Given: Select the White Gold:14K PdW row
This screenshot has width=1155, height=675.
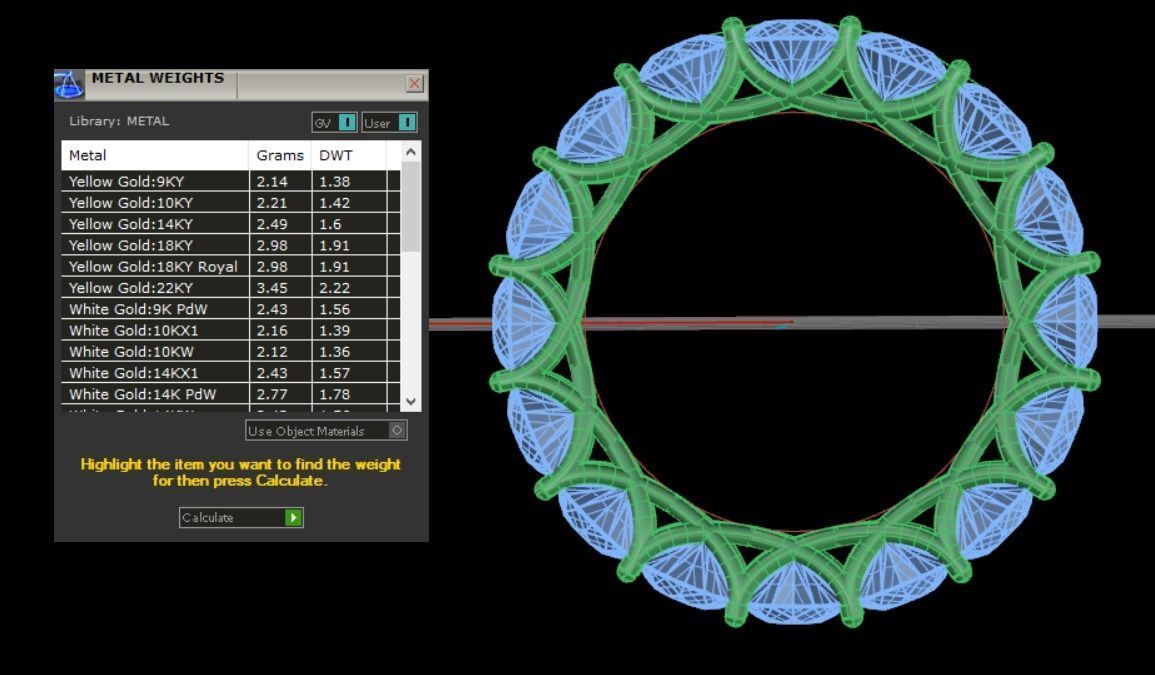Looking at the screenshot, I should click(231, 394).
